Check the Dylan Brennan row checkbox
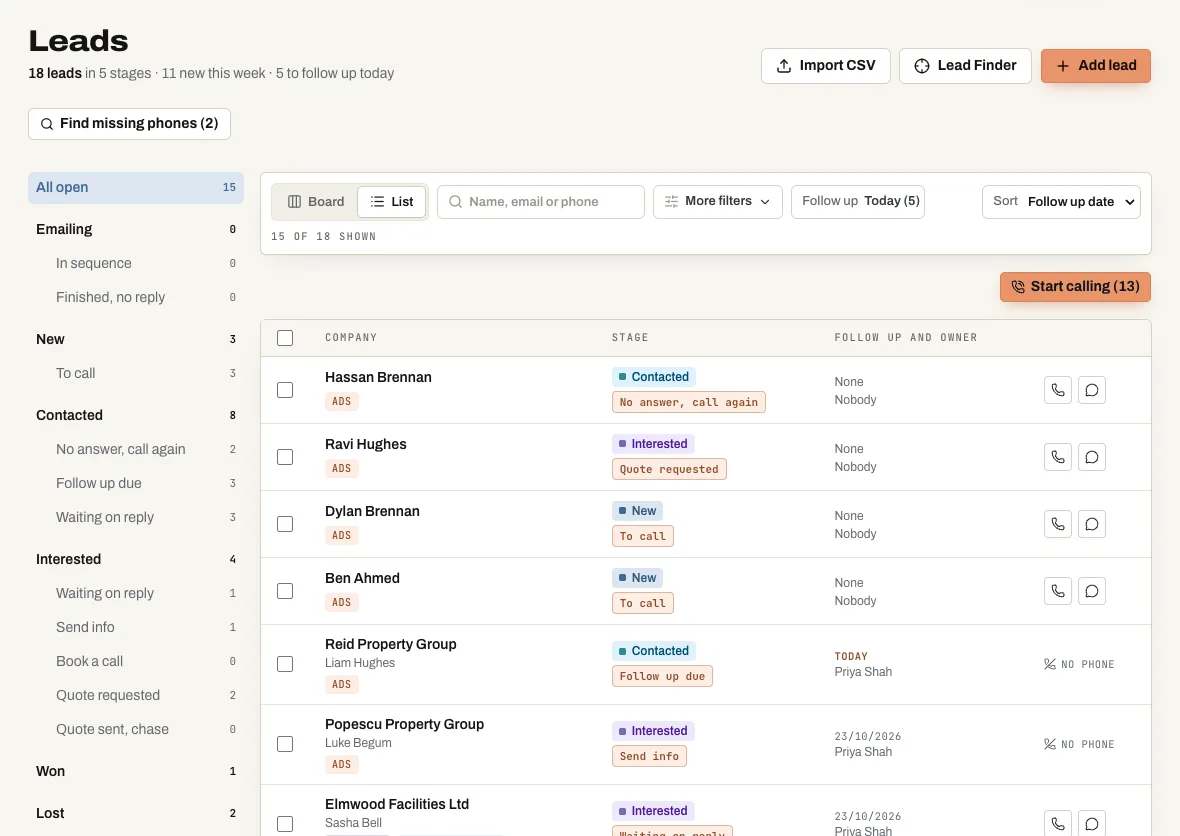The height and width of the screenshot is (836, 1180). pos(284,524)
